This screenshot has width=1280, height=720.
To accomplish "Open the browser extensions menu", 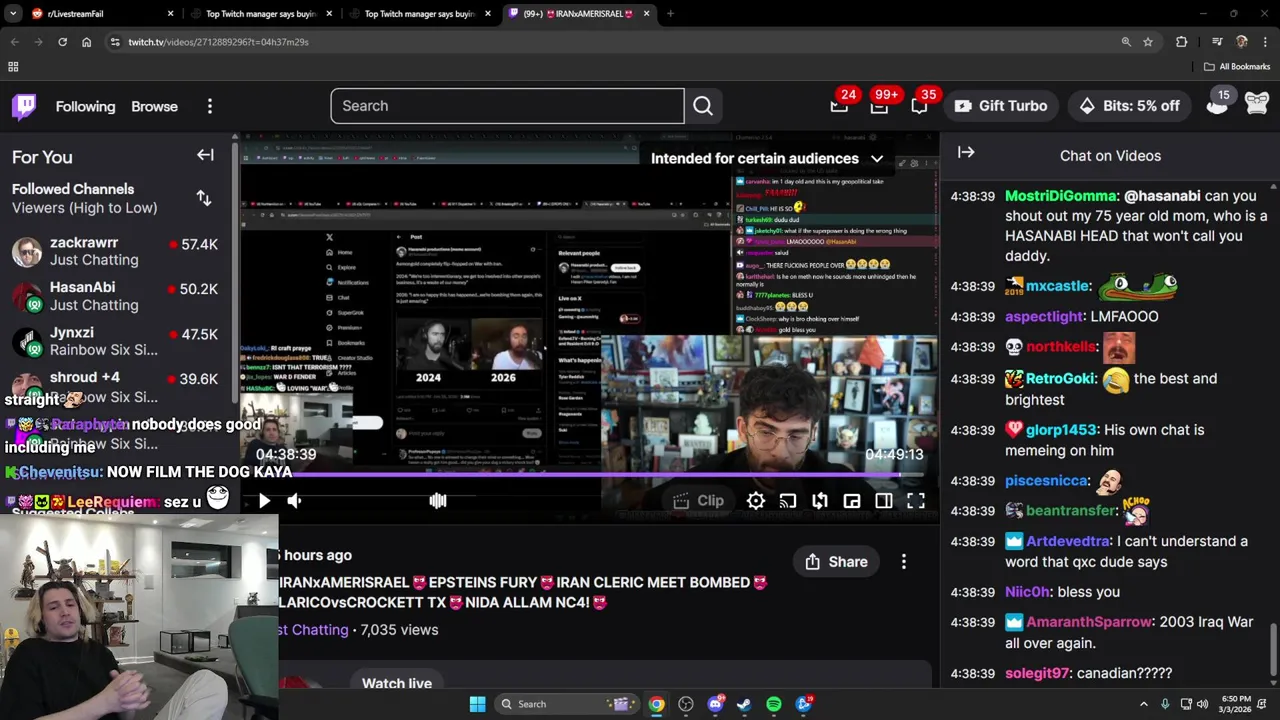I will pos(1182,42).
